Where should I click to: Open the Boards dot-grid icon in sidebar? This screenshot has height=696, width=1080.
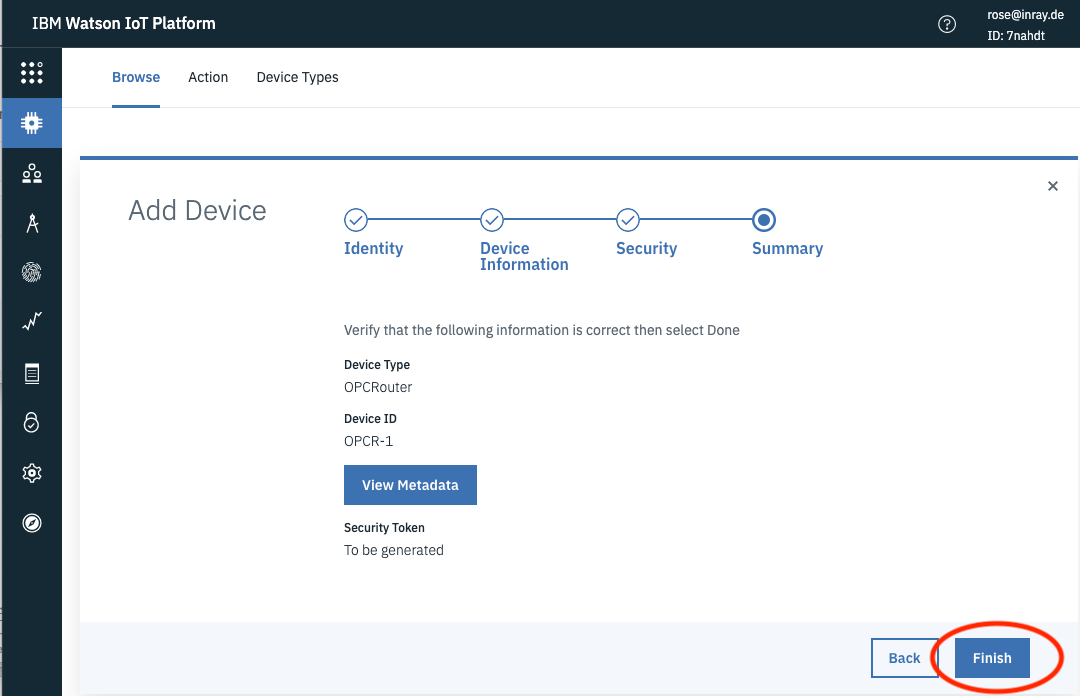click(32, 73)
